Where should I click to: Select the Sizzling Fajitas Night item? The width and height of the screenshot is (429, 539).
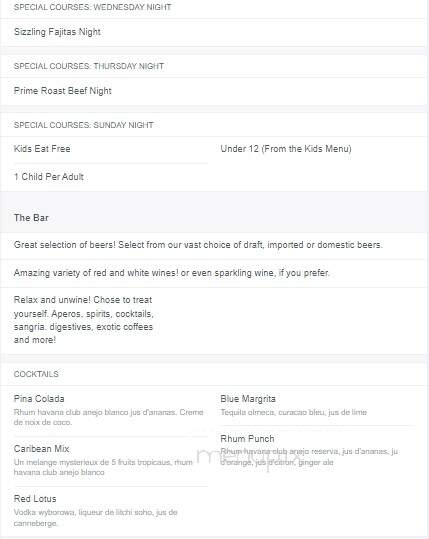(x=57, y=32)
